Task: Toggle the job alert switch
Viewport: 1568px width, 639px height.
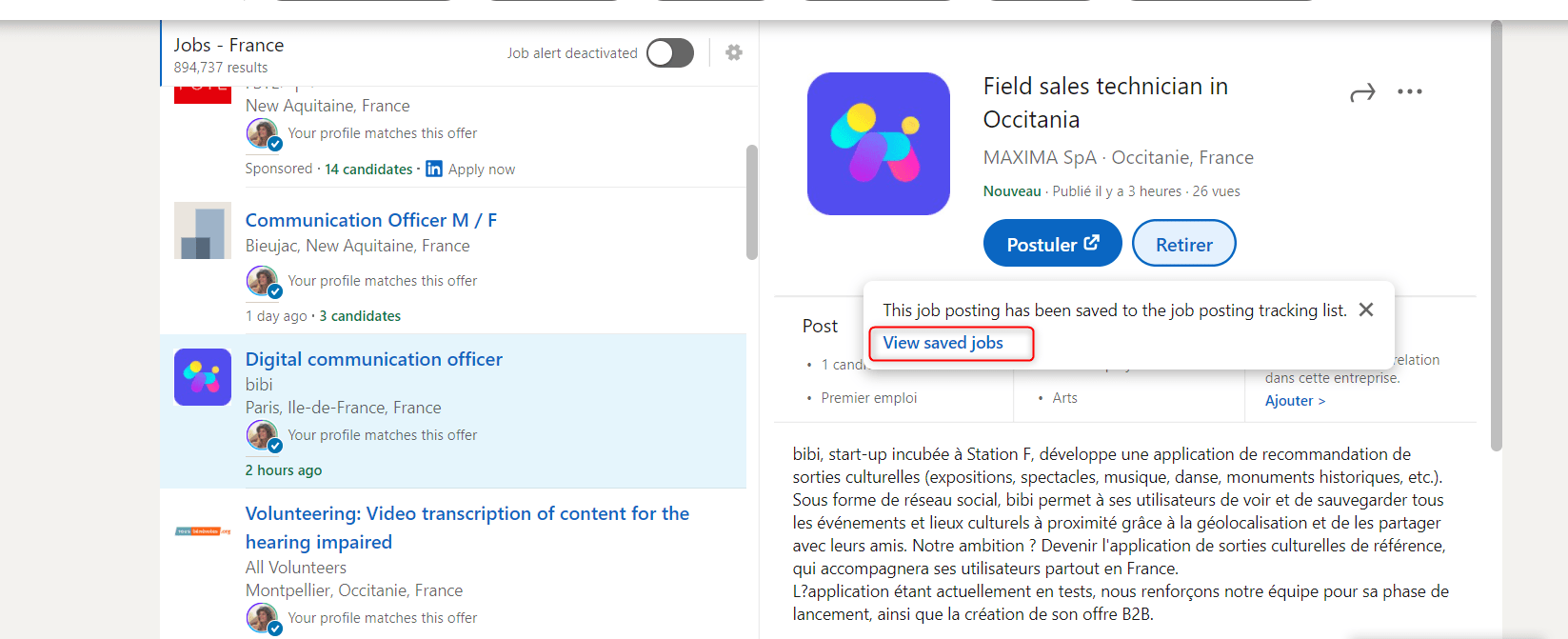Action: (x=670, y=53)
